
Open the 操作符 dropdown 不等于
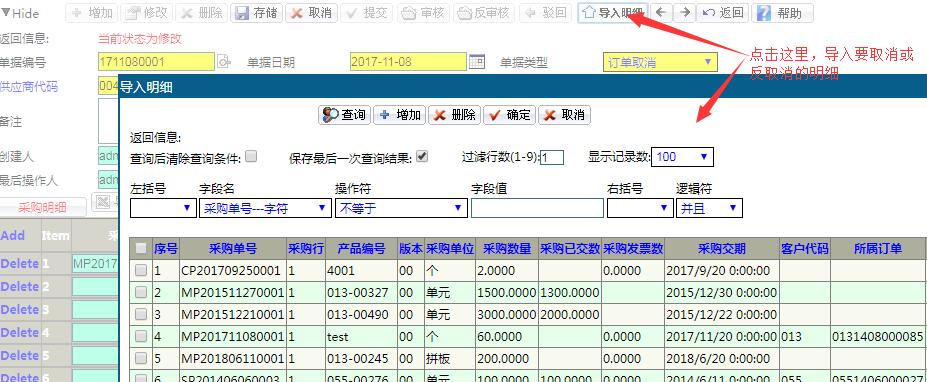pyautogui.click(x=401, y=208)
